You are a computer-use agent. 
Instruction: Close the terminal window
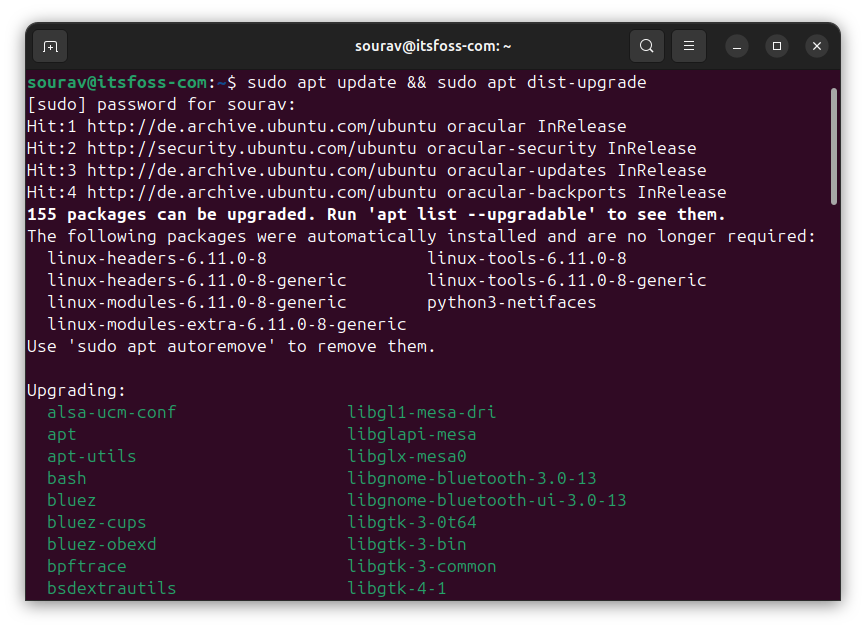[817, 46]
